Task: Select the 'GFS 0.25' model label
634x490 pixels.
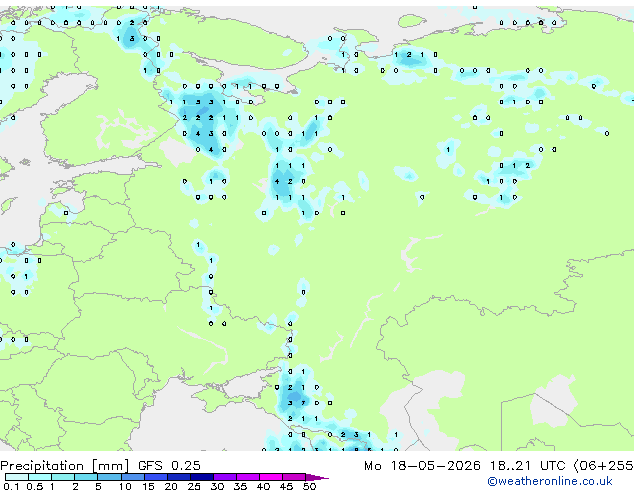Action: (169, 466)
